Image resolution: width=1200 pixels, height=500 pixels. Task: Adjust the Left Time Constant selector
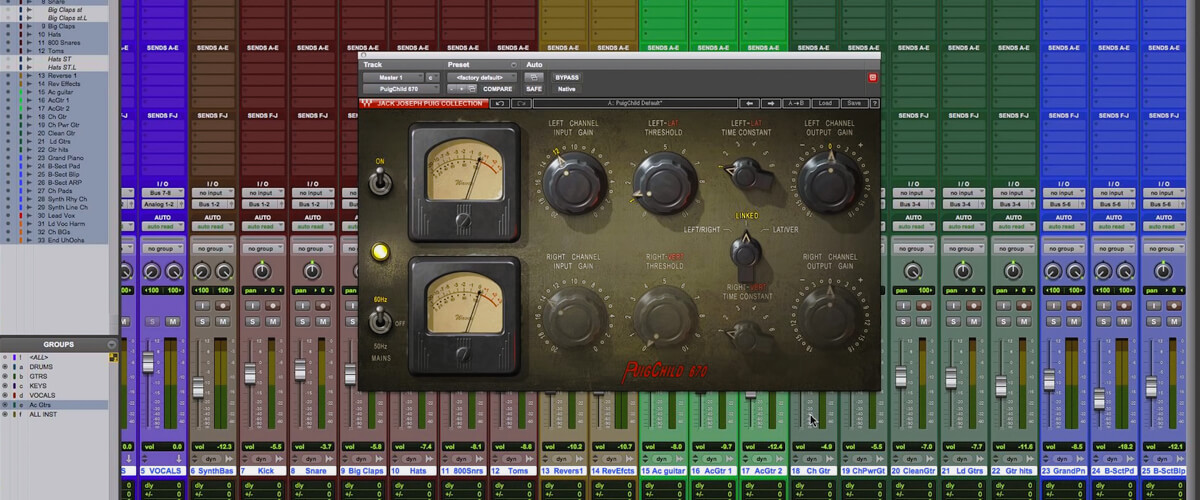(748, 172)
